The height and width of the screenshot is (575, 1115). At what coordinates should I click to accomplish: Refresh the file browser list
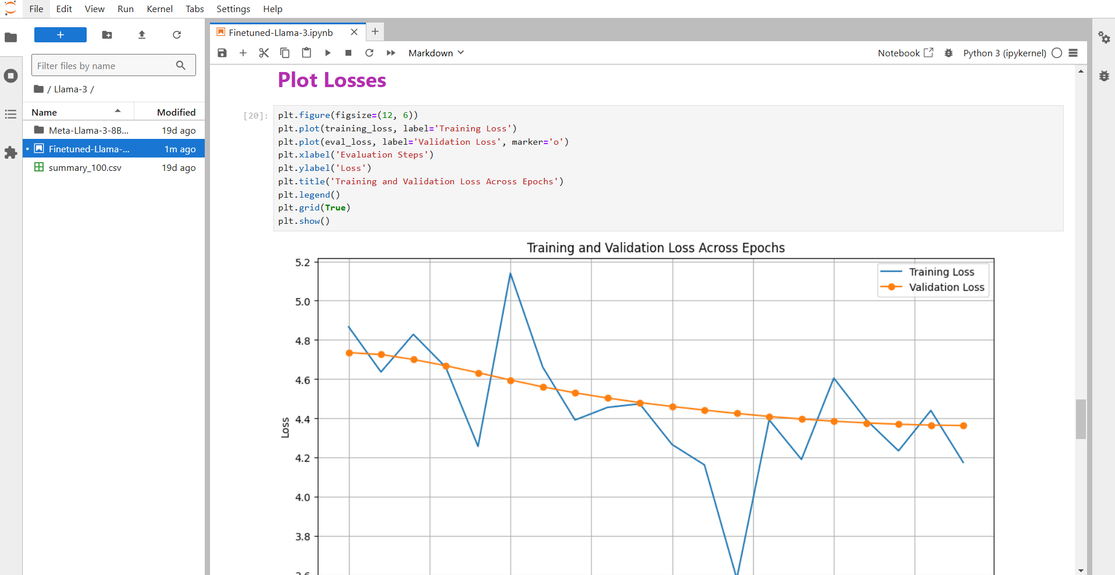(176, 35)
